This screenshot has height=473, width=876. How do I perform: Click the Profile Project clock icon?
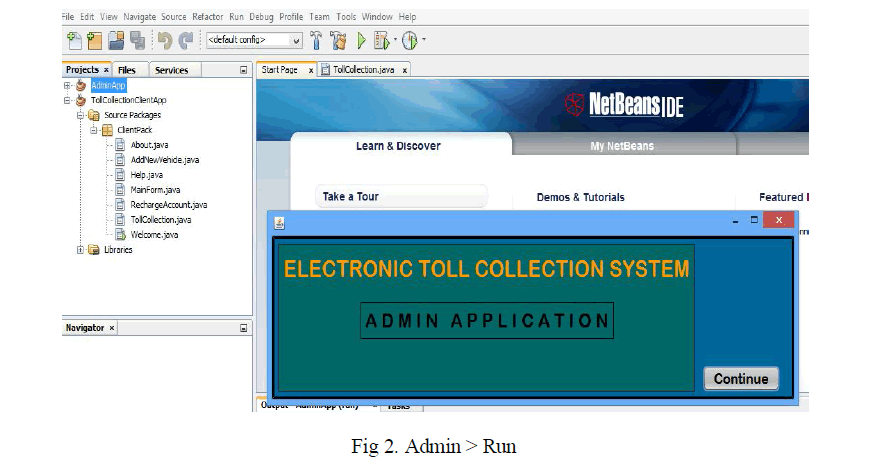tap(409, 41)
